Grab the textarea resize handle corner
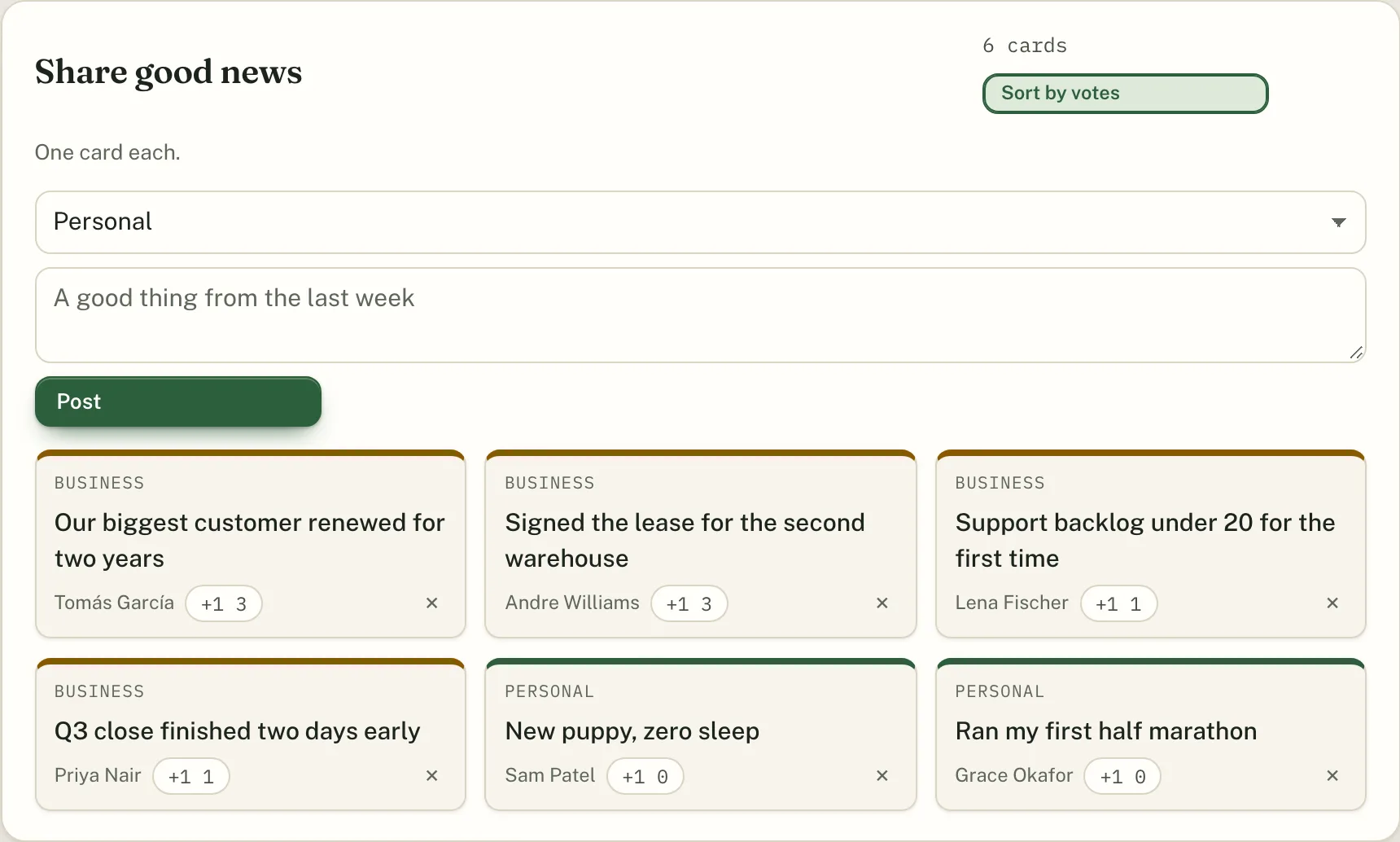Viewport: 1400px width, 842px height. [x=1356, y=353]
